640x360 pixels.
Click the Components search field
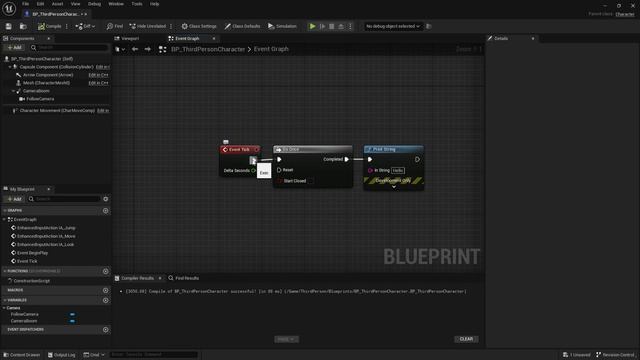tap(69, 48)
